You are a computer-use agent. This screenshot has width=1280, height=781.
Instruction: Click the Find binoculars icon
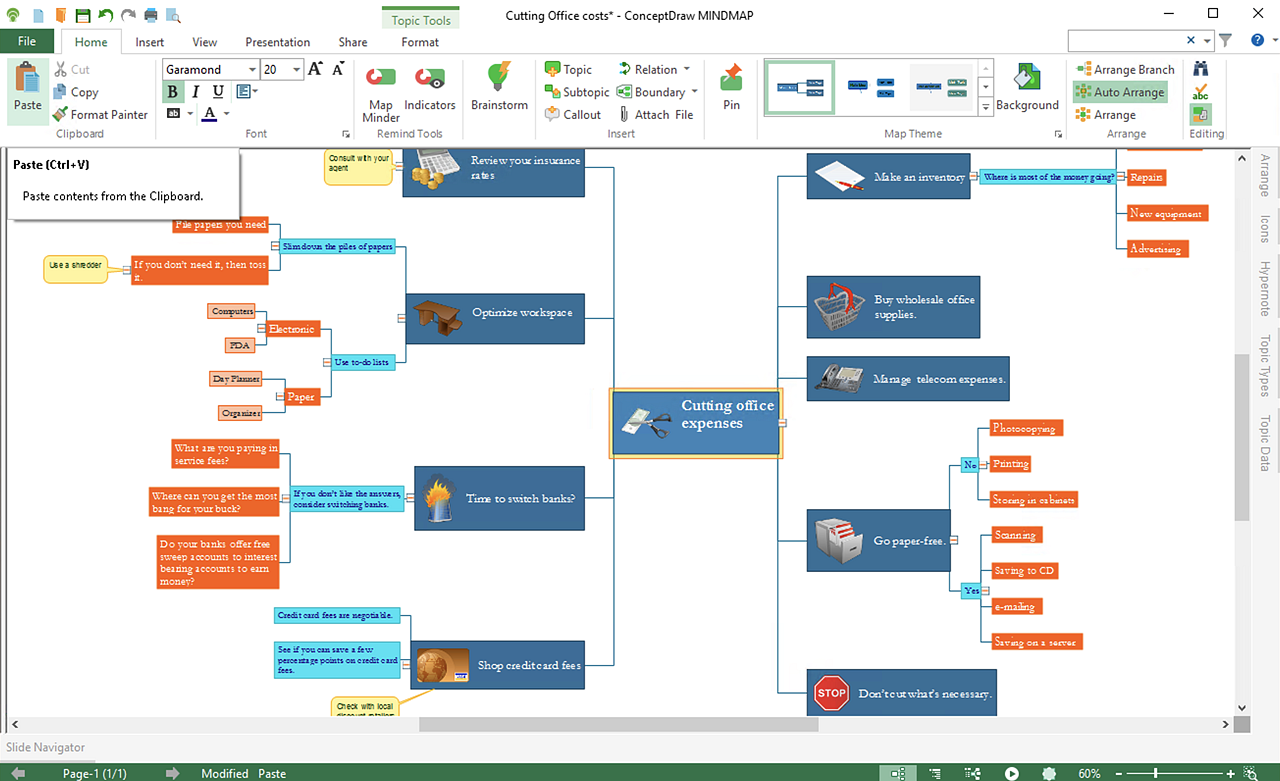[x=1200, y=69]
